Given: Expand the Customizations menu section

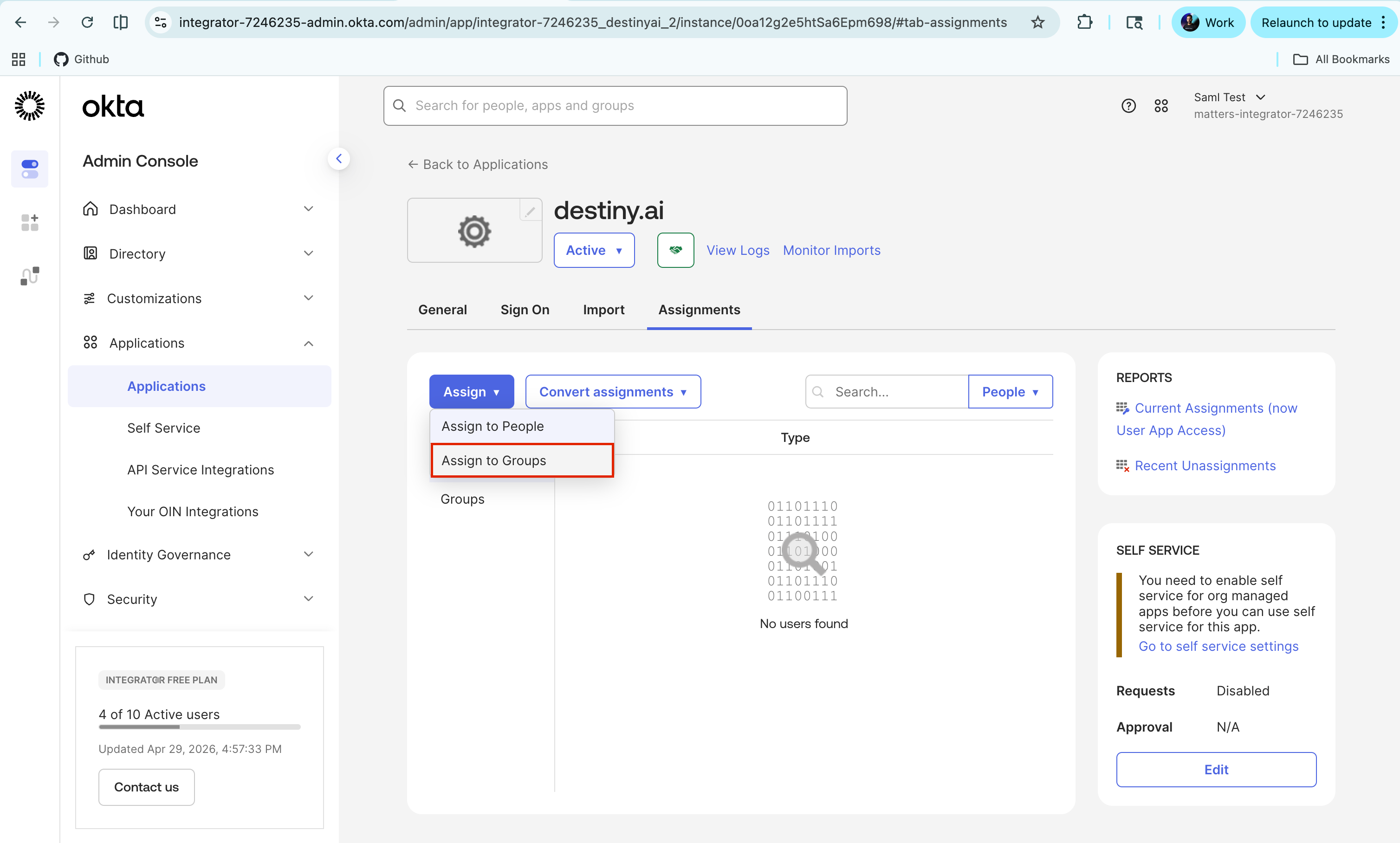Looking at the screenshot, I should tap(198, 298).
